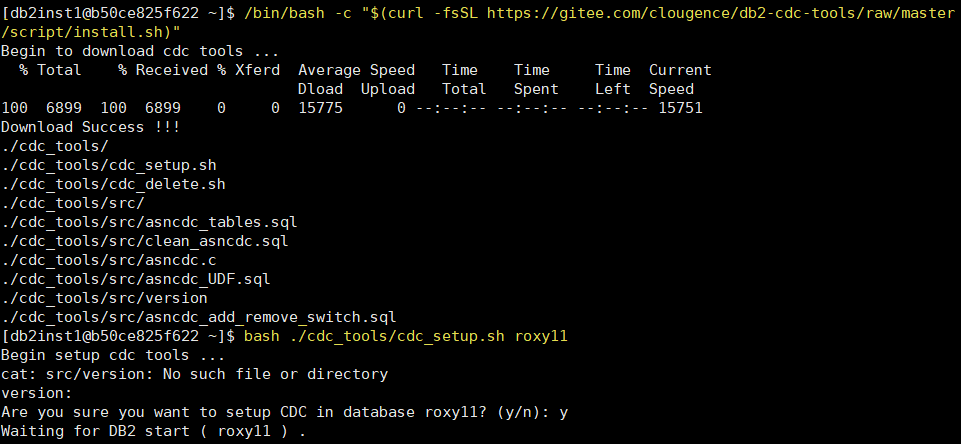Click the ./cdc_tools/src/version path line

click(x=105, y=298)
